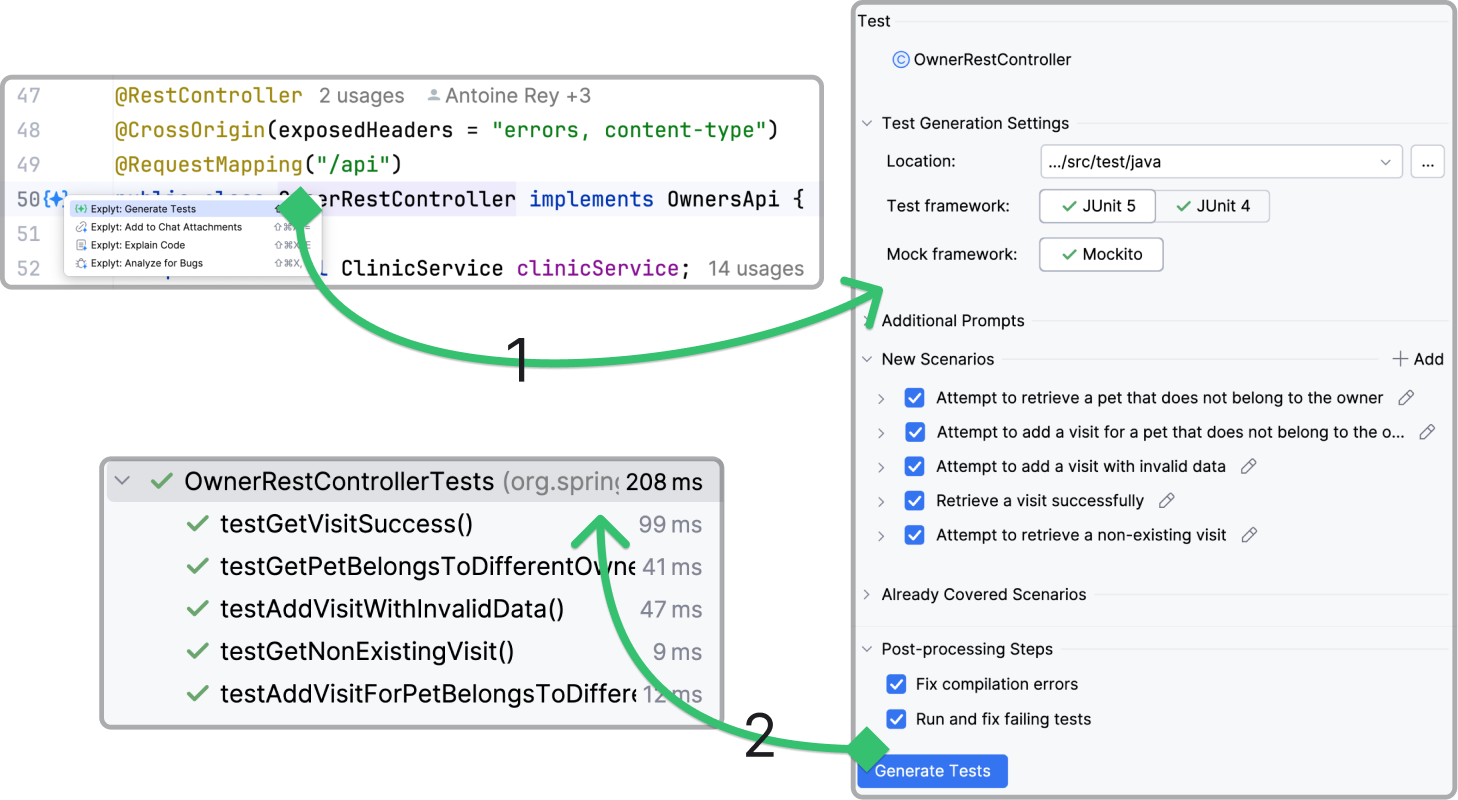Click the '...' browse button beside Location
Viewport: 1458px width, 800px height.
(x=1427, y=161)
